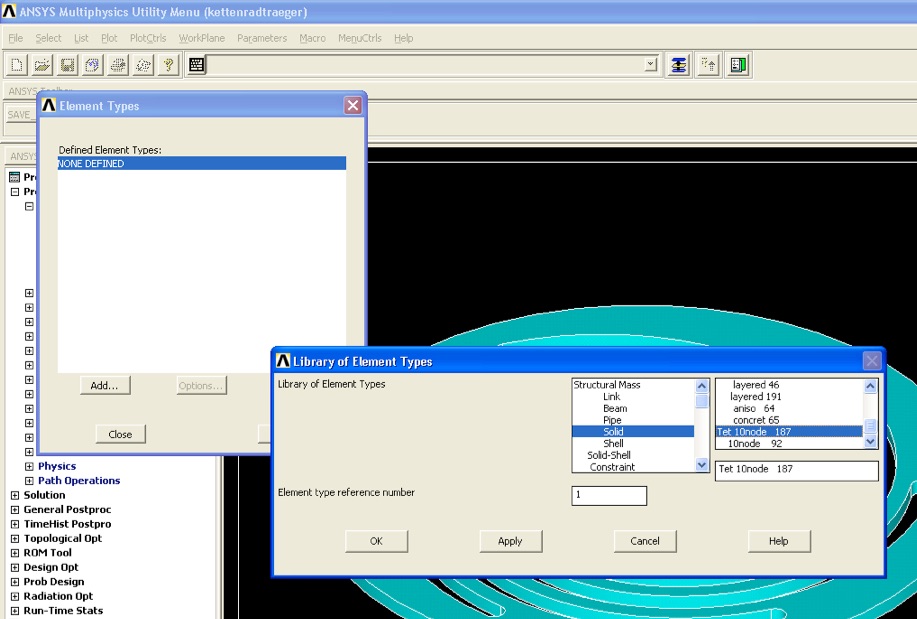The height and width of the screenshot is (619, 917).
Task: Open the File menu
Action: click(16, 38)
